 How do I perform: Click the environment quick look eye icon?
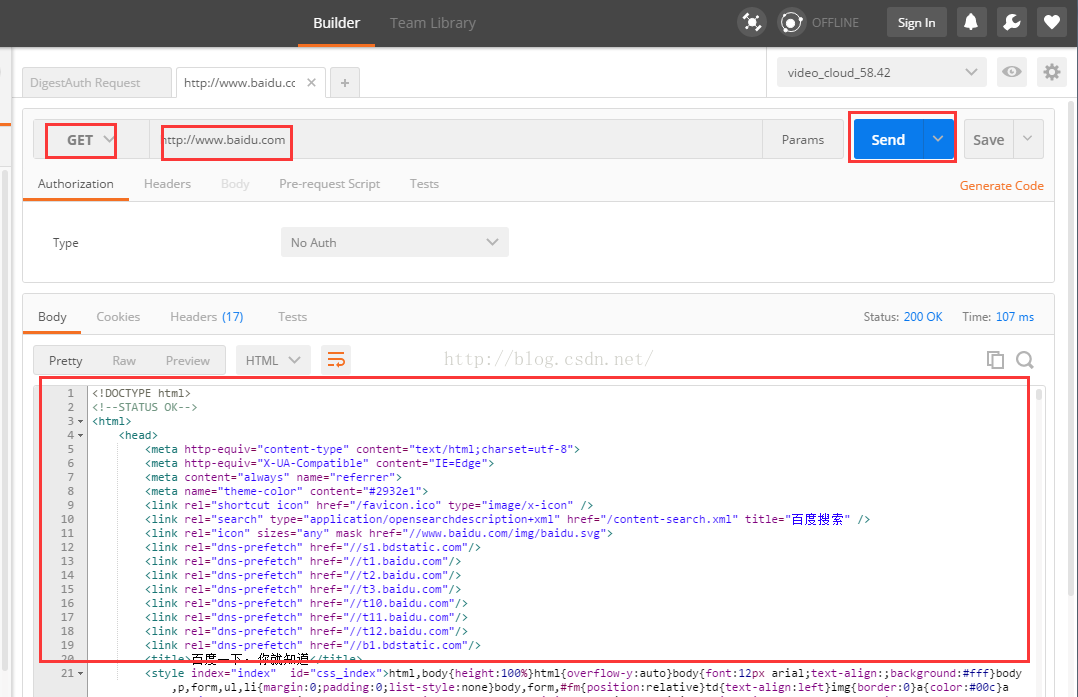point(1012,72)
